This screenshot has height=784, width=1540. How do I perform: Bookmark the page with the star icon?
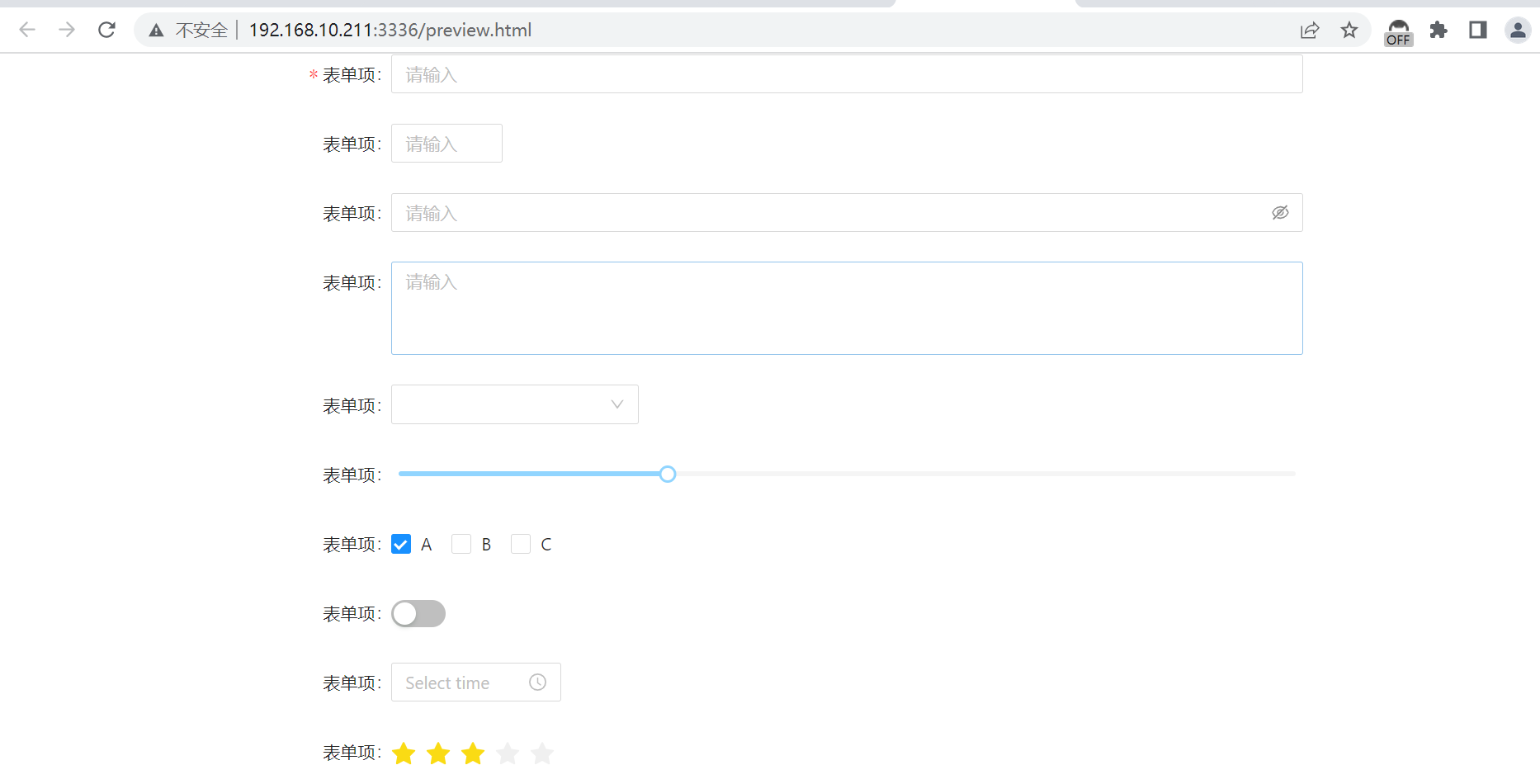1350,30
